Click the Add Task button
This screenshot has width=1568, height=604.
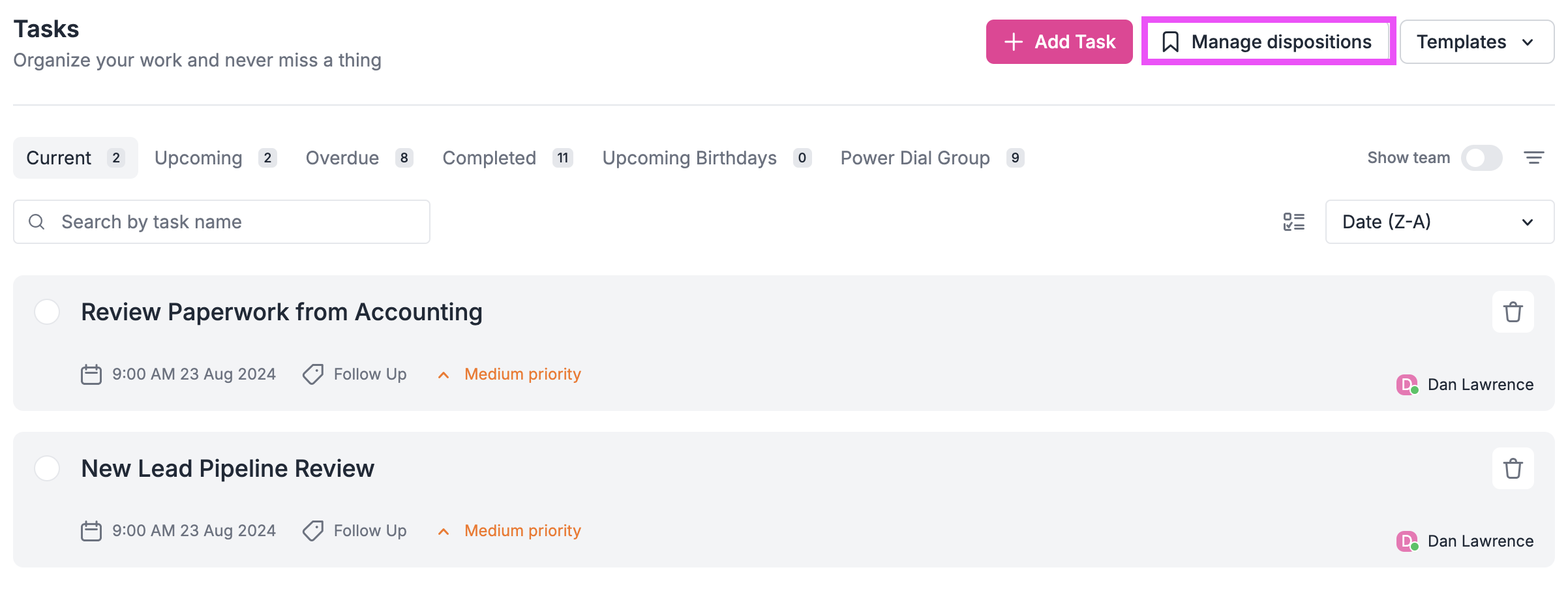click(1059, 41)
